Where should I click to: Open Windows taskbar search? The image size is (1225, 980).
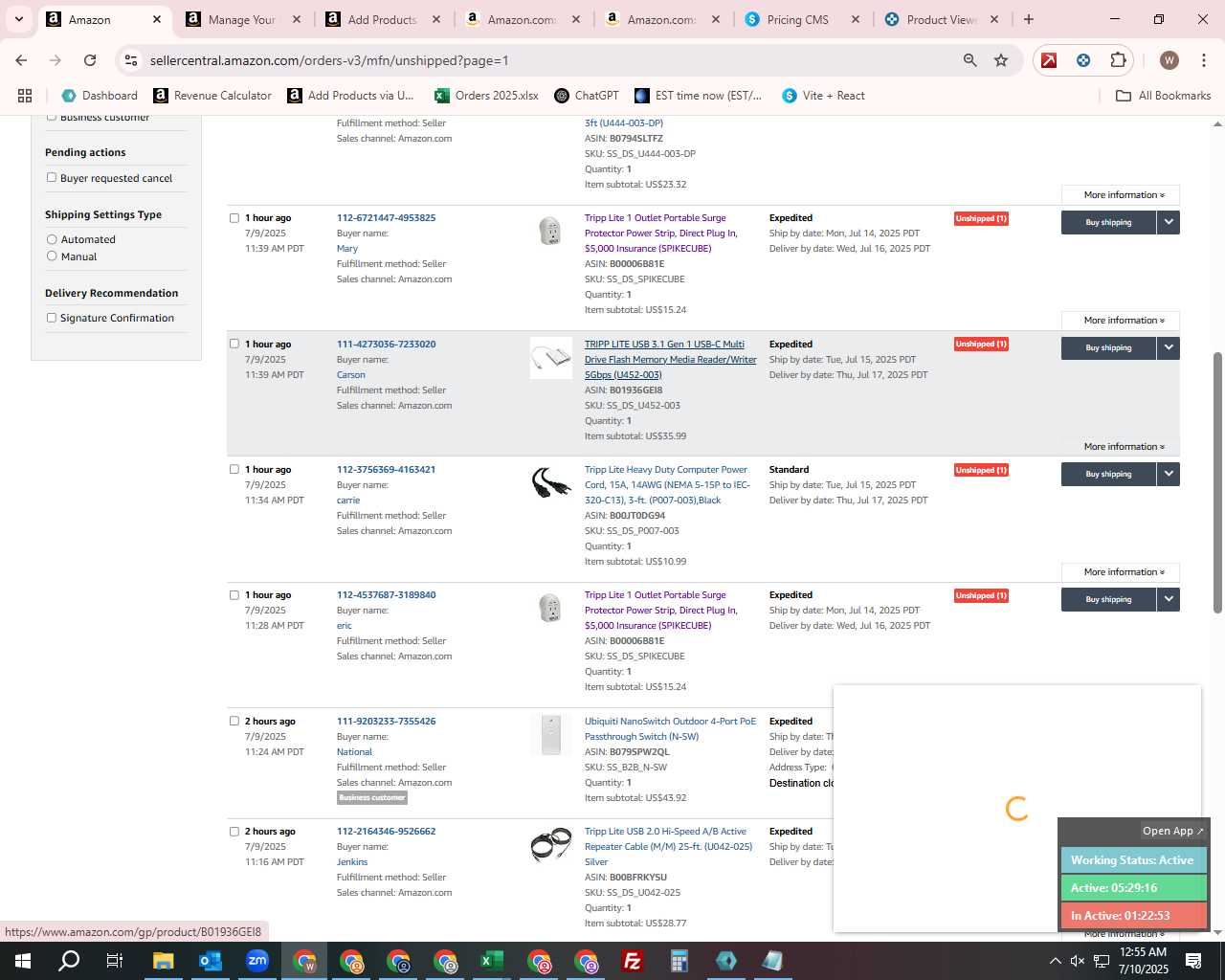pyautogui.click(x=69, y=961)
